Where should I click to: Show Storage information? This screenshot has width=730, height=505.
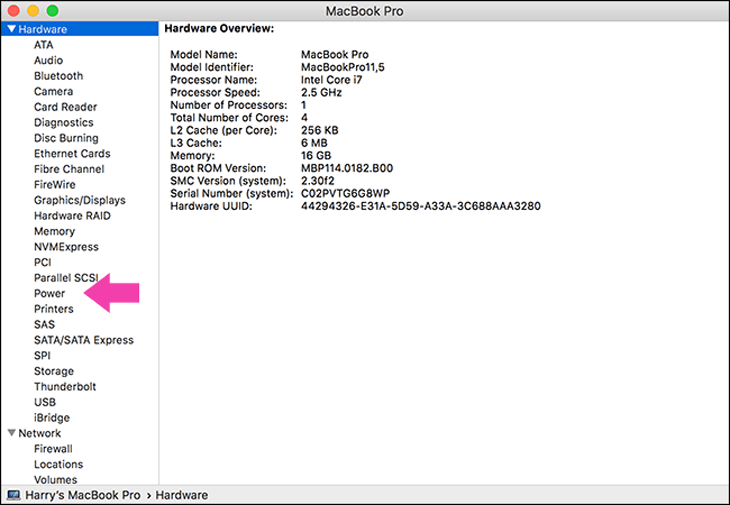coord(54,371)
